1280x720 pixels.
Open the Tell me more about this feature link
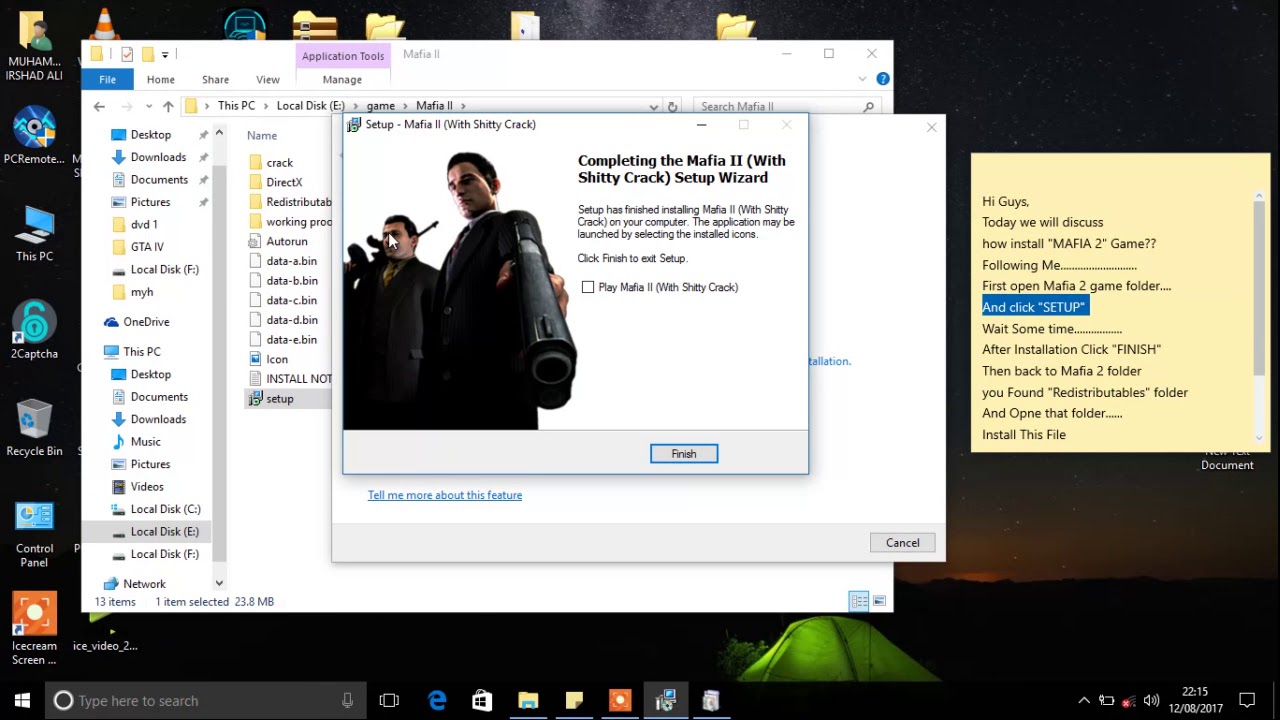[x=445, y=495]
